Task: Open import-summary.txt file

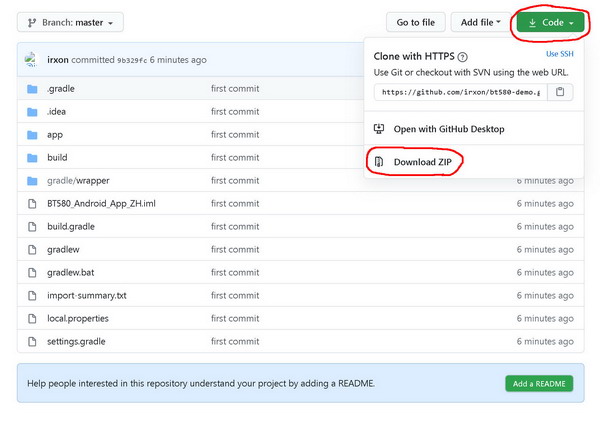Action: pos(87,295)
